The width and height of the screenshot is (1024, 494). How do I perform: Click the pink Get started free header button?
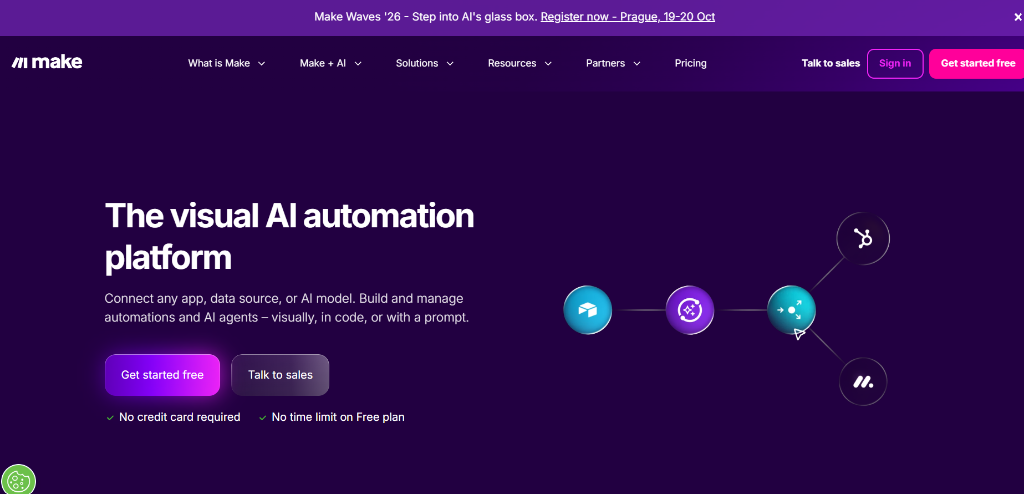coord(977,63)
